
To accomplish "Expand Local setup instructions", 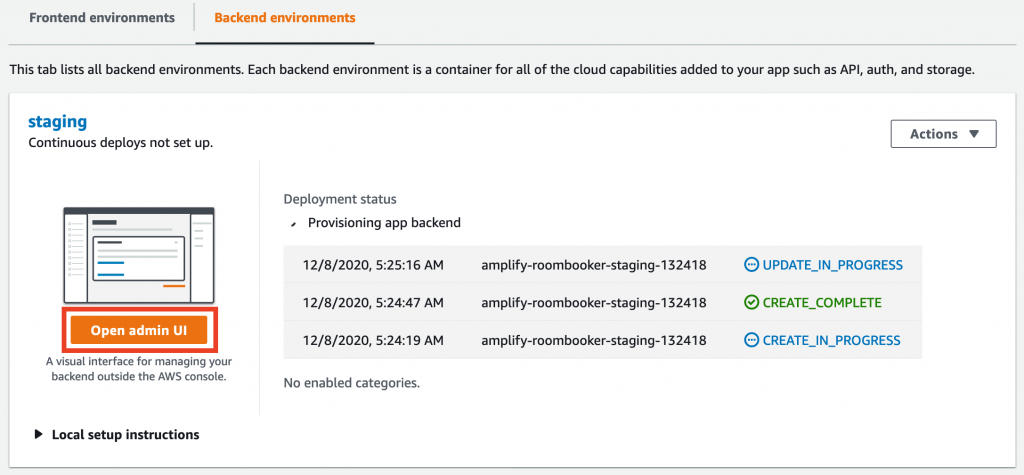I will pyautogui.click(x=118, y=434).
